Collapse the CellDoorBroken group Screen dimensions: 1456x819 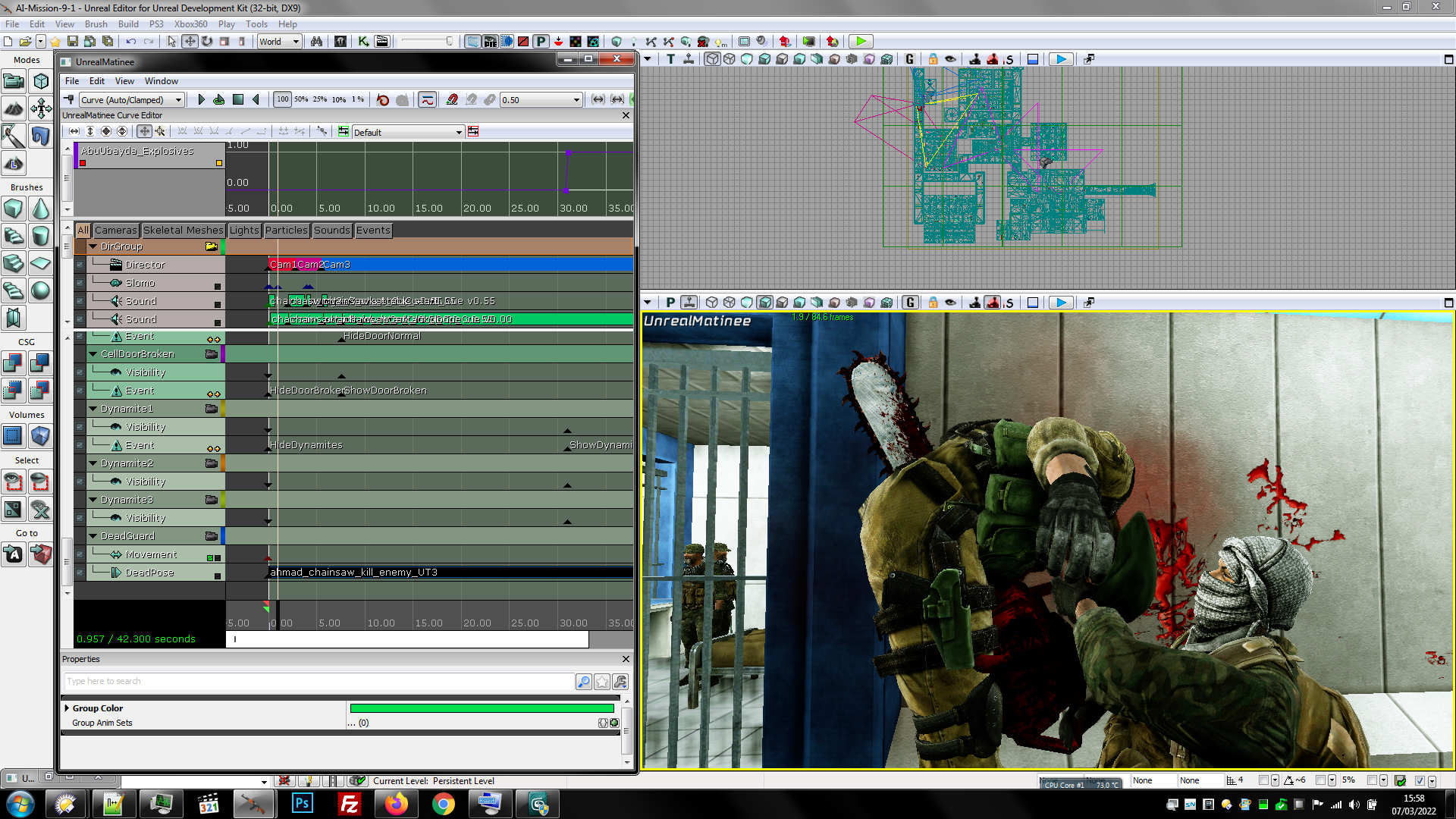pos(93,354)
